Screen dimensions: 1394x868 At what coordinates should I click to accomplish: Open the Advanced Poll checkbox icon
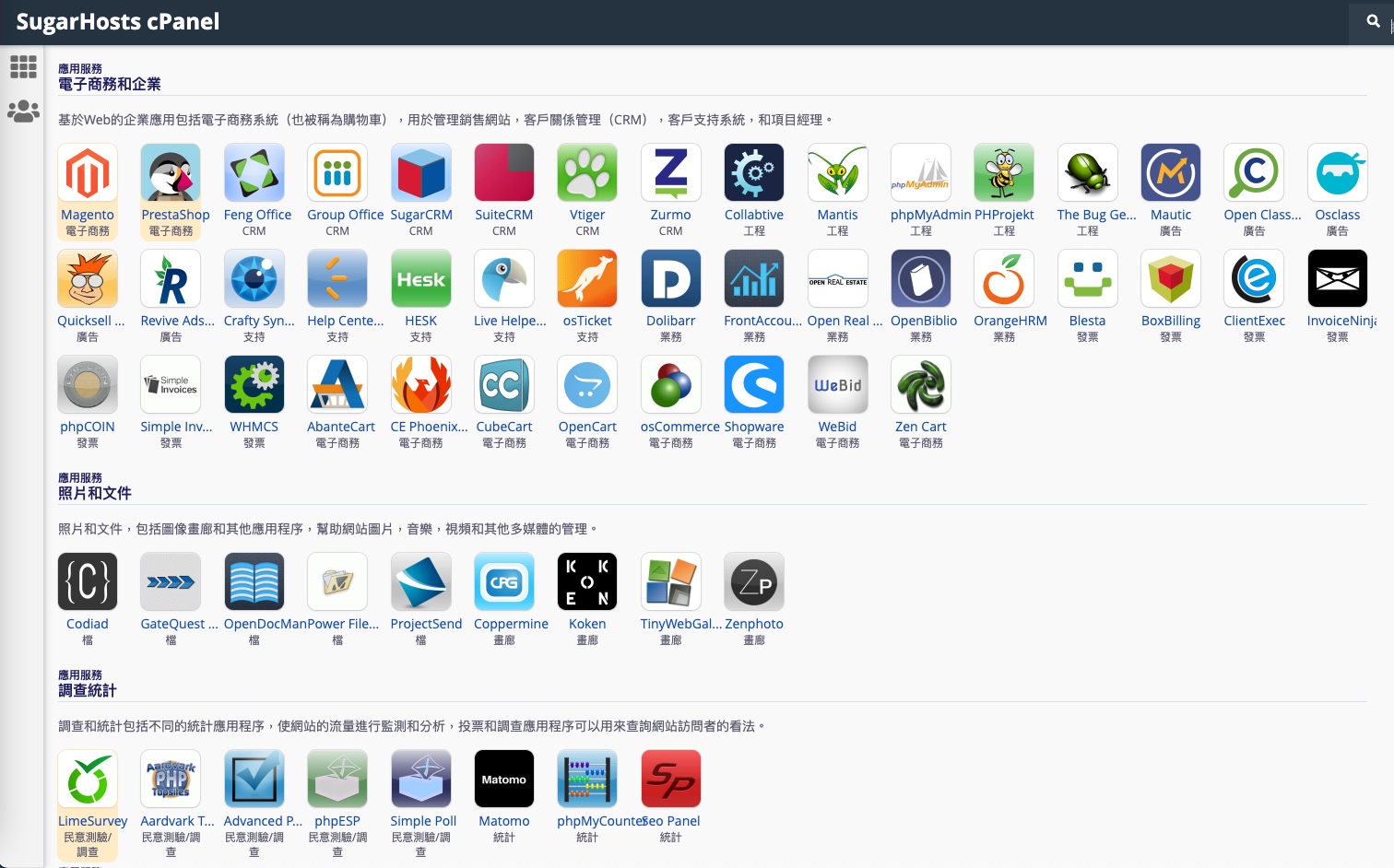(x=254, y=779)
